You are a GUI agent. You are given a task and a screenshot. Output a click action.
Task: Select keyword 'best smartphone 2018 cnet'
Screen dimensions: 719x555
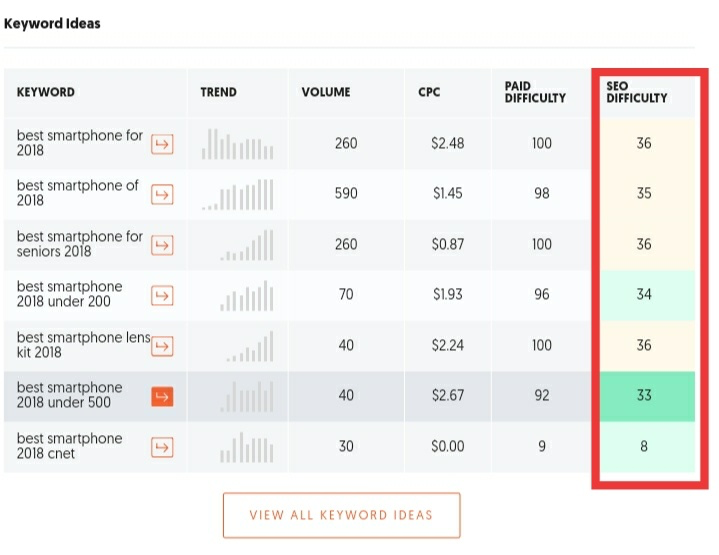click(69, 446)
